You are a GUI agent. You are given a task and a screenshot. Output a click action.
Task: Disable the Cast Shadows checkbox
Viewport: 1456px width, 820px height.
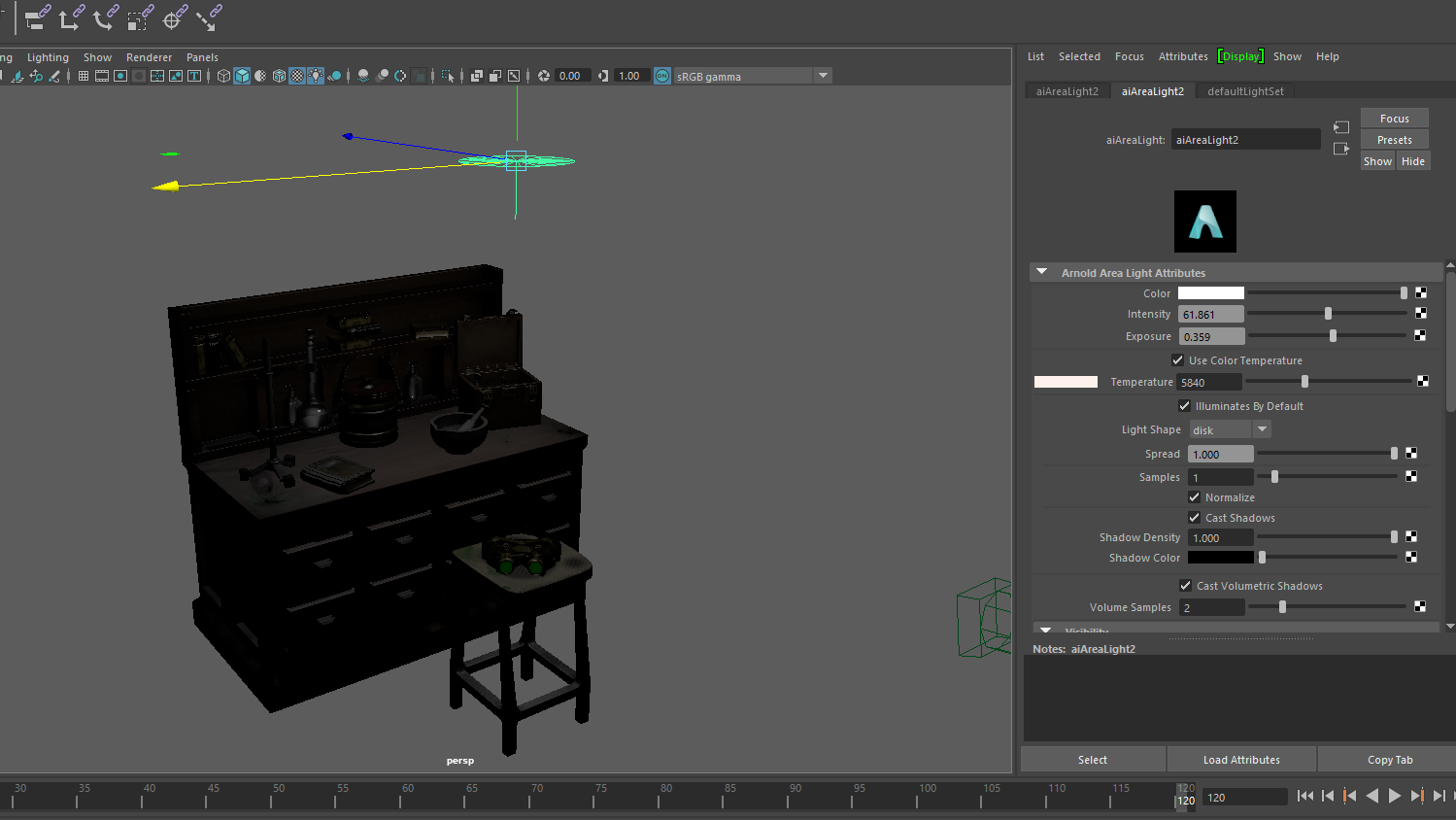pyautogui.click(x=1194, y=518)
